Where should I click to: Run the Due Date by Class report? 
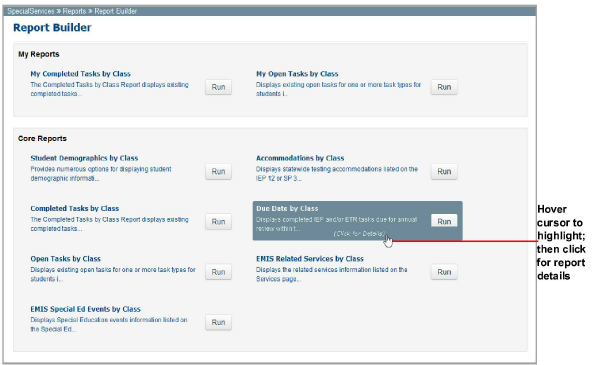(444, 221)
